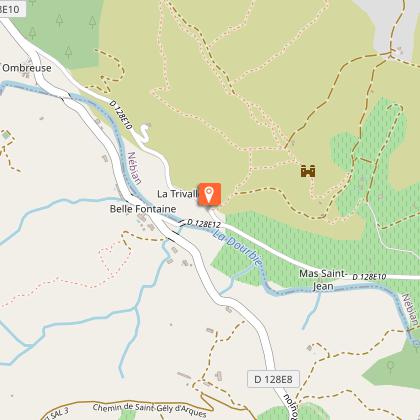Click the La Trivalle place label

178,194
